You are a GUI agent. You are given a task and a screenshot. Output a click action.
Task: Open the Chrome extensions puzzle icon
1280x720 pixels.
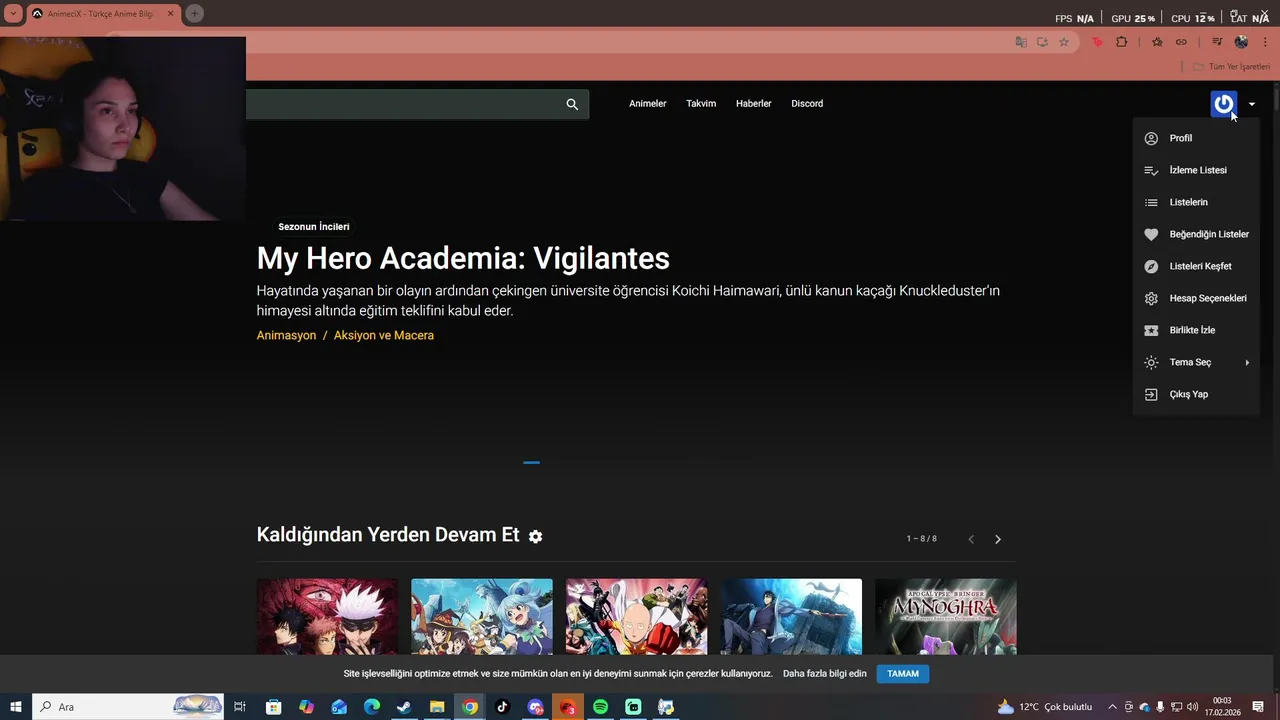tap(1121, 42)
